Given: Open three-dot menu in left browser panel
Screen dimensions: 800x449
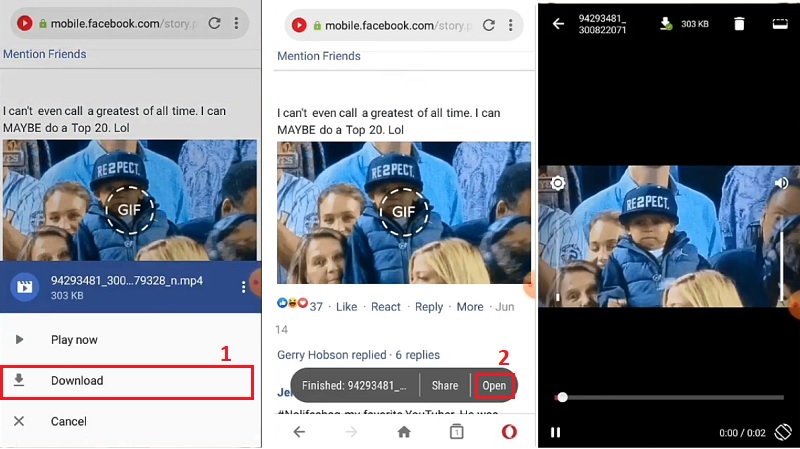Looking at the screenshot, I should click(236, 23).
